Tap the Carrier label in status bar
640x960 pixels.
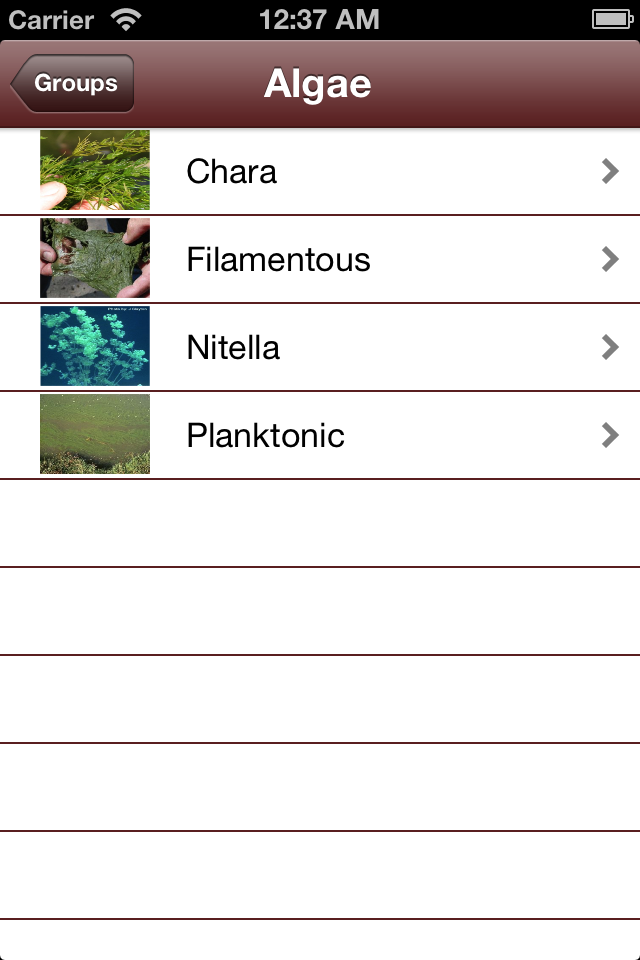(51, 19)
